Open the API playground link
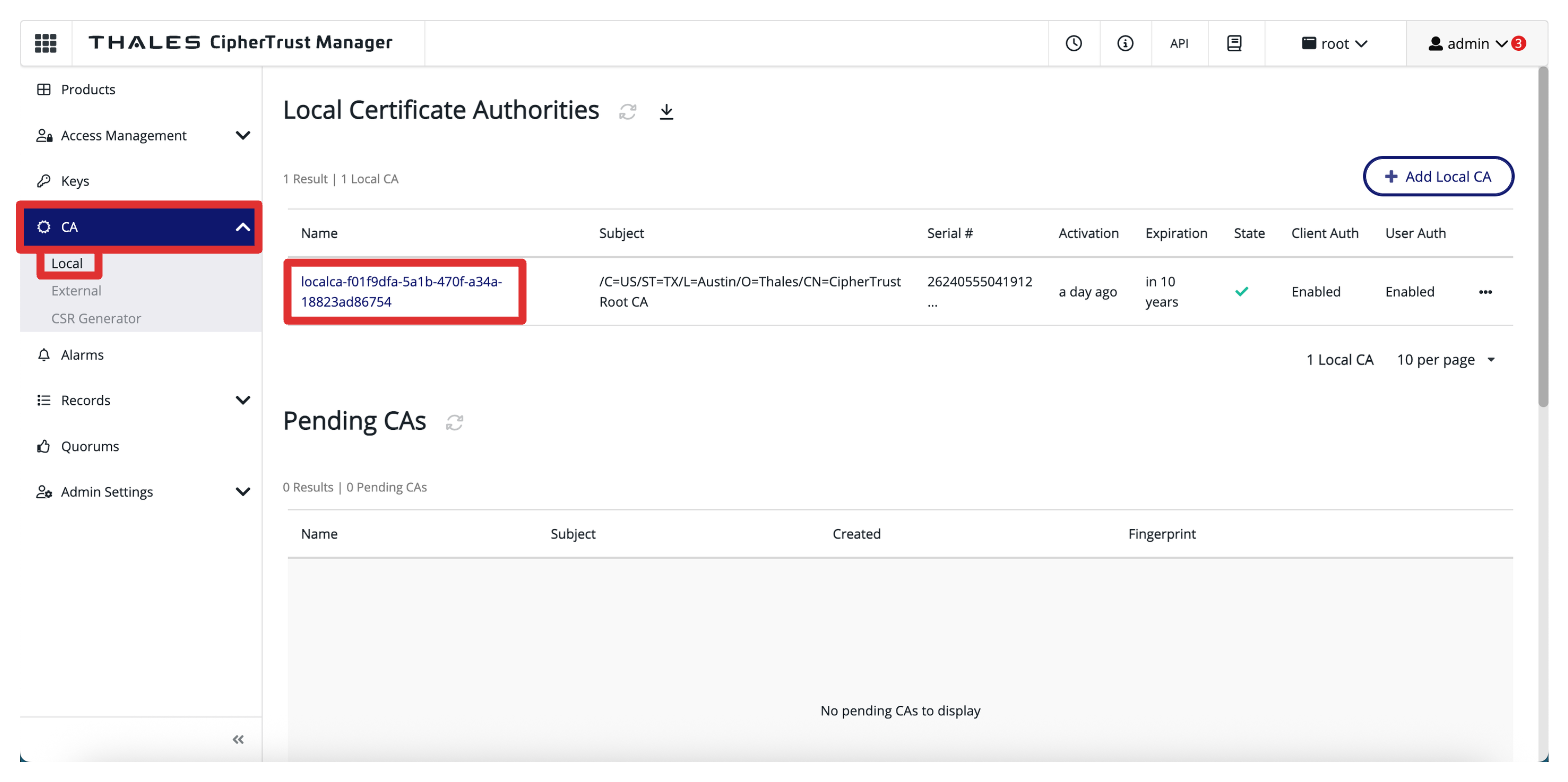 (1179, 44)
